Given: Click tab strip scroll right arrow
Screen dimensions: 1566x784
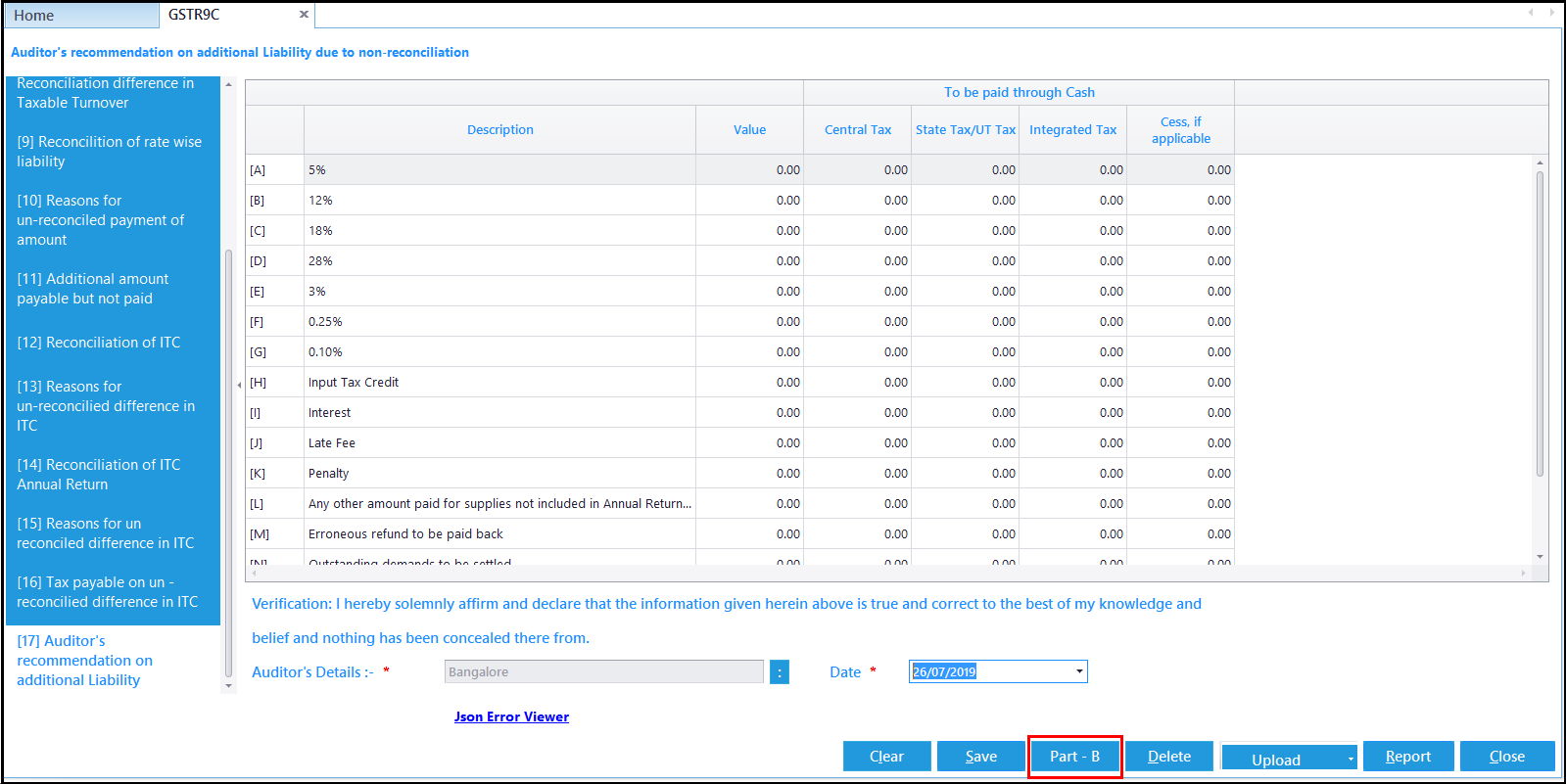Looking at the screenshot, I should [1552, 13].
